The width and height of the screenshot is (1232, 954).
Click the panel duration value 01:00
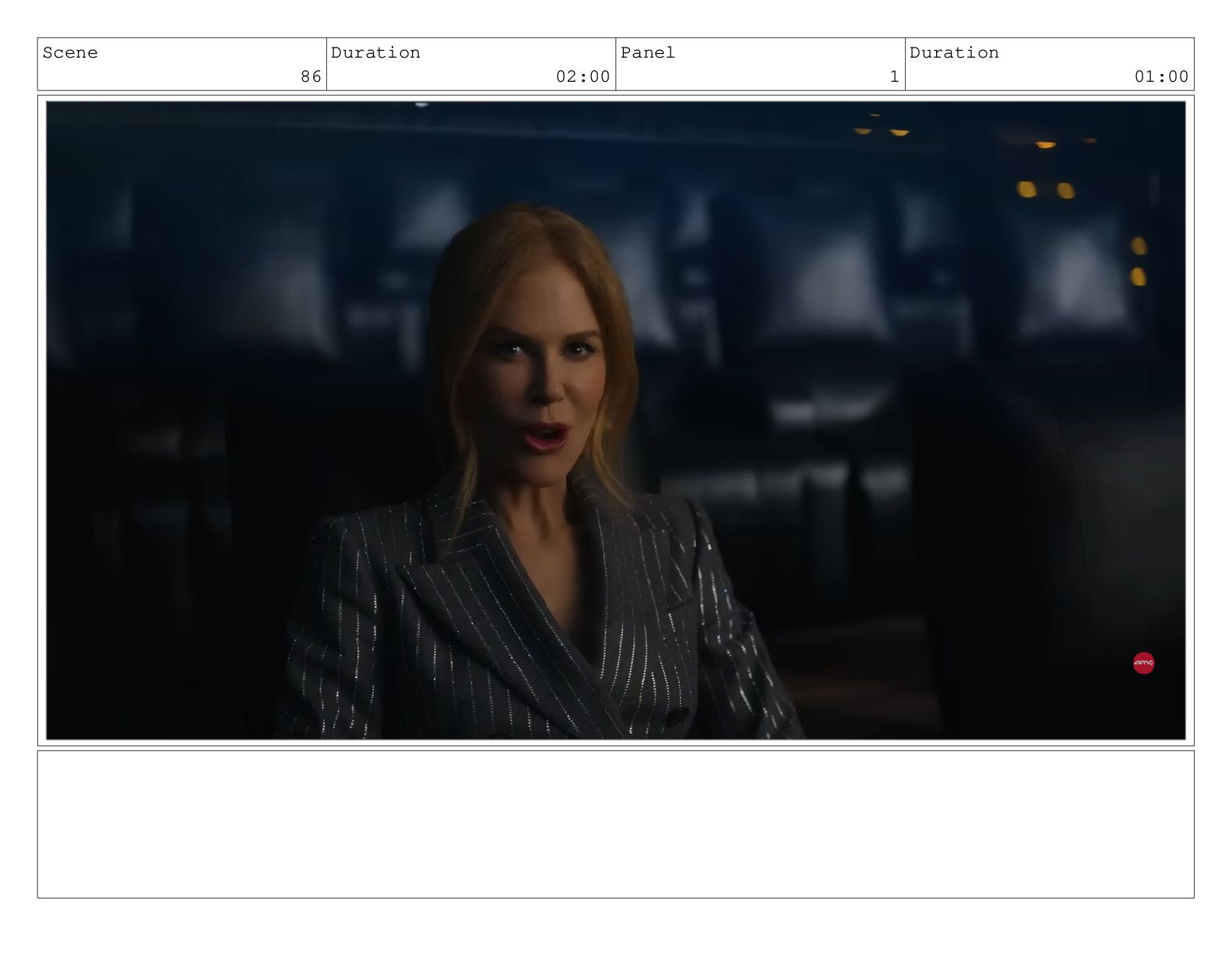point(1161,76)
